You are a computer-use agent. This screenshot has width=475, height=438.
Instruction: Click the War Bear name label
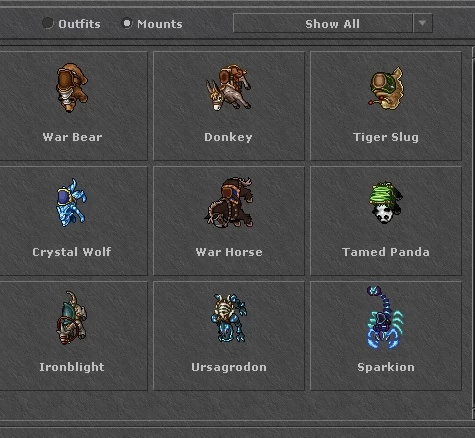coord(72,137)
